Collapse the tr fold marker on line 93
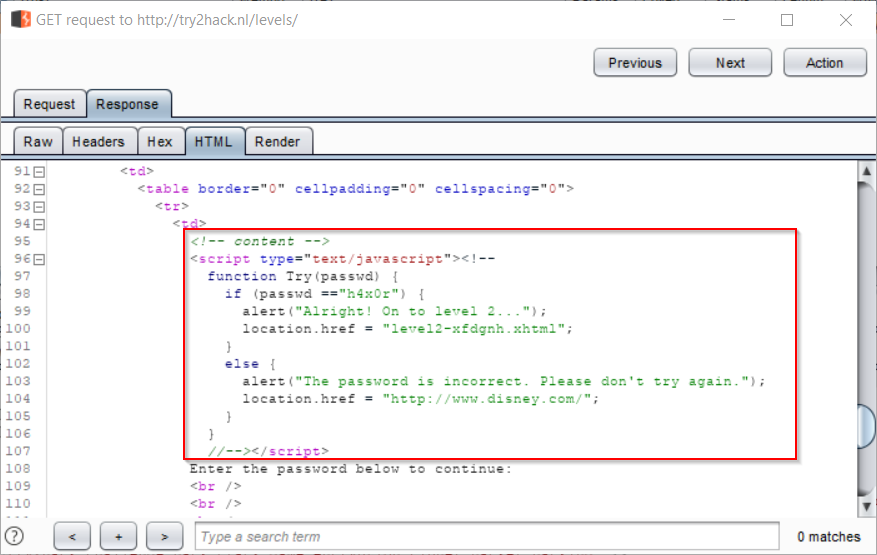Screen dimensions: 877x555 [39, 206]
